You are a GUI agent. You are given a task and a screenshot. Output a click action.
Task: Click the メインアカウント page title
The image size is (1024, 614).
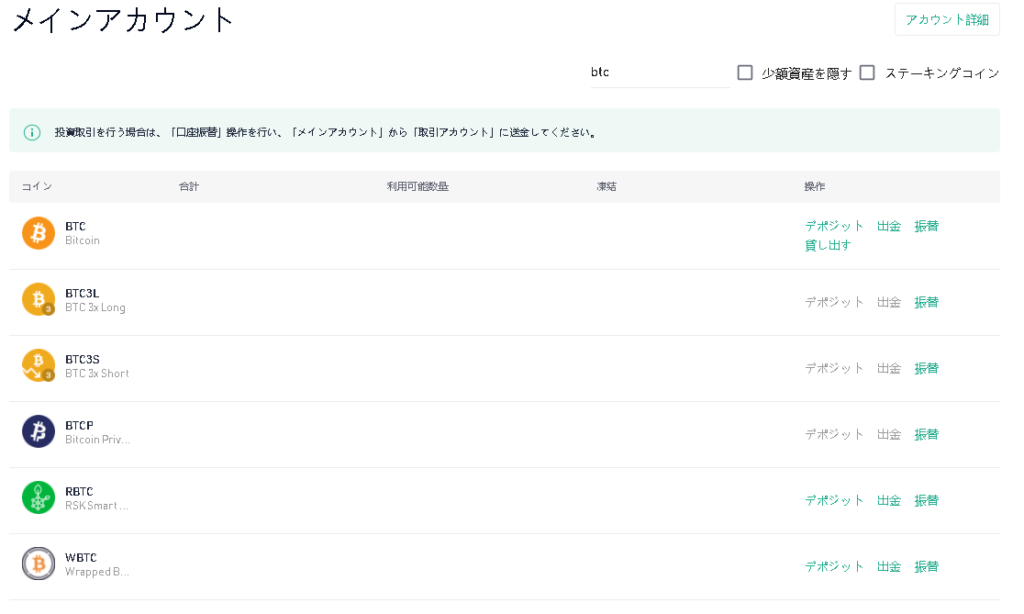(x=123, y=20)
